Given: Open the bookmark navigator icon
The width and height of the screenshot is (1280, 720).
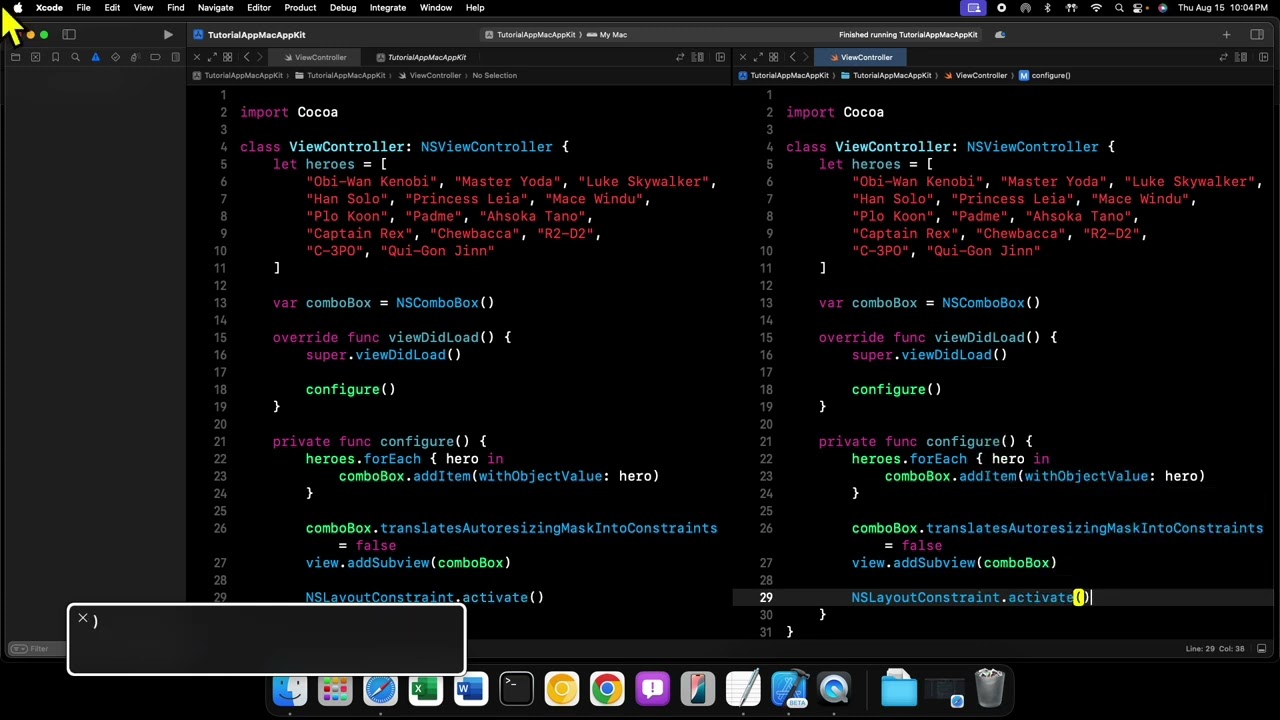Looking at the screenshot, I should pyautogui.click(x=55, y=57).
